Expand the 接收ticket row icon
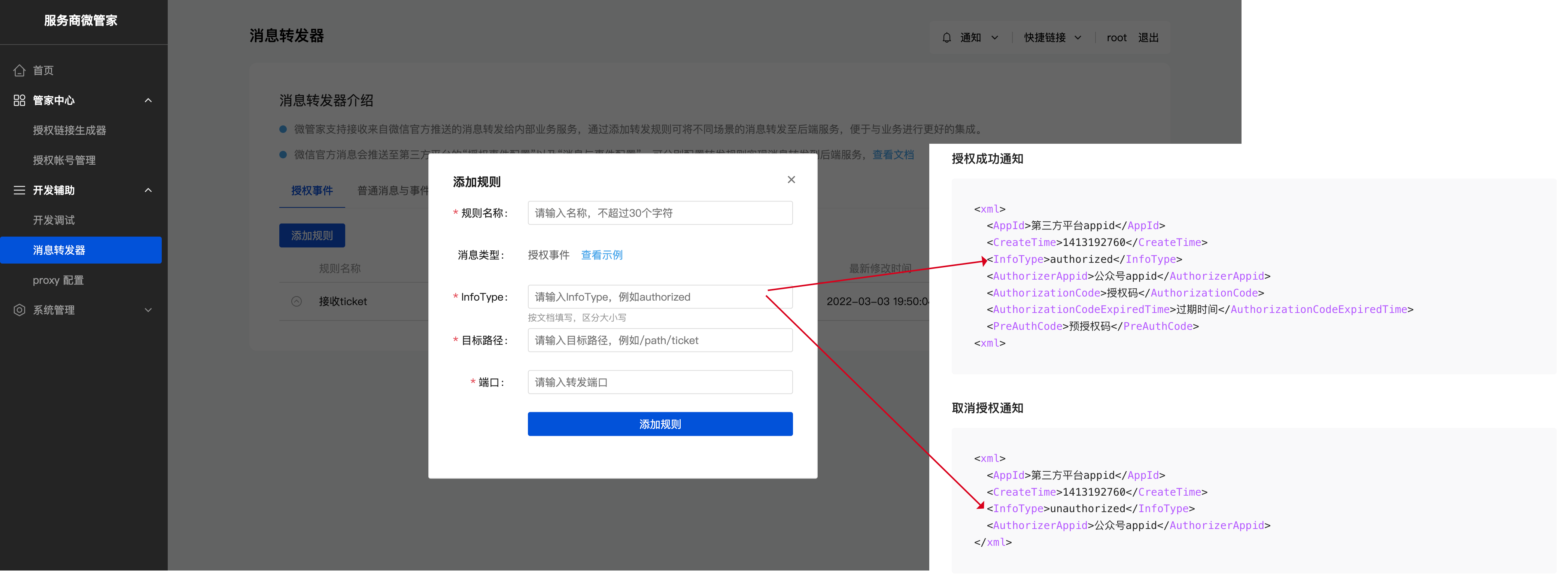Image resolution: width=1568 pixels, height=584 pixels. click(x=297, y=301)
